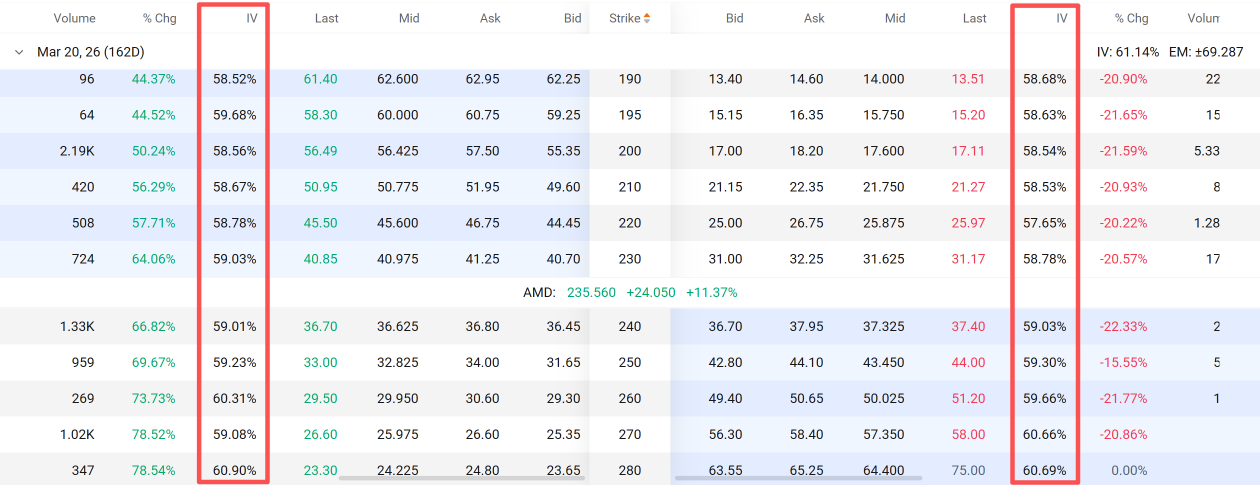Click the puts-side Mid column header
This screenshot has width=1260, height=485.
[895, 18]
